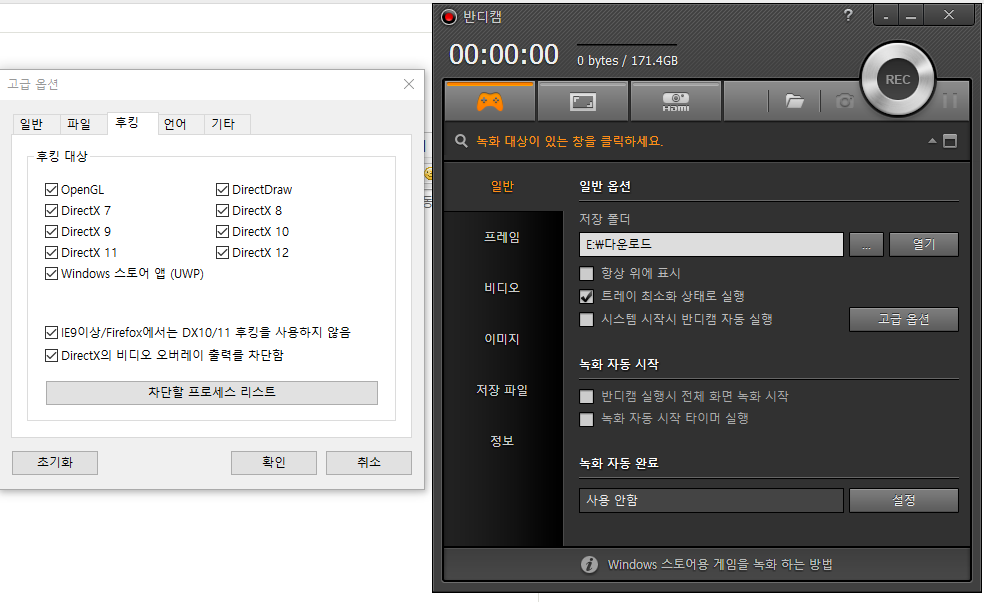
Task: Switch to the 파일 tab in the dialog
Action: tap(79, 124)
